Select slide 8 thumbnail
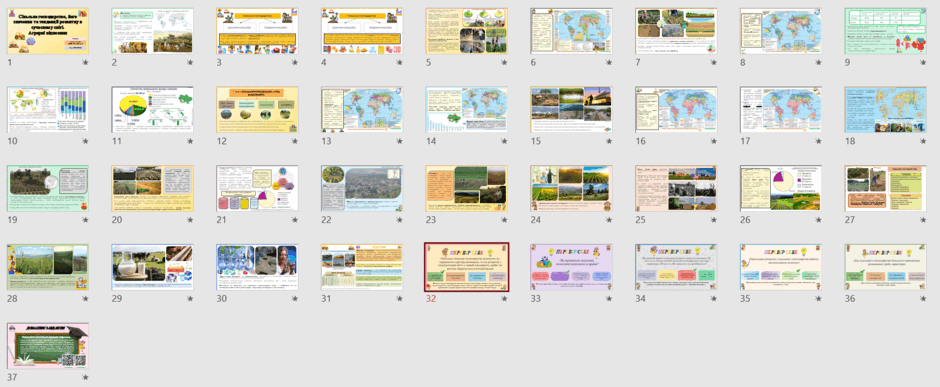940x387 pixels. point(781,31)
